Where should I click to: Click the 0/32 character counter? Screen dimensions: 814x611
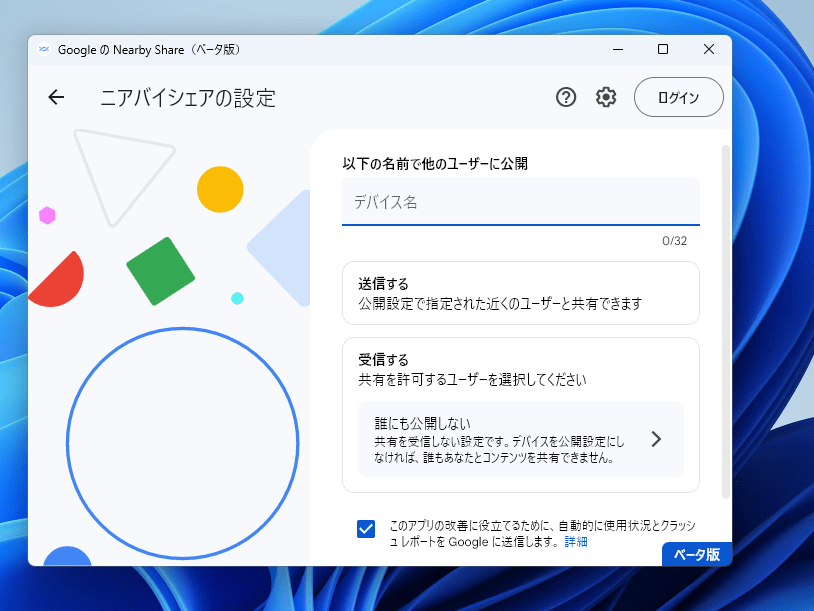[x=674, y=241]
